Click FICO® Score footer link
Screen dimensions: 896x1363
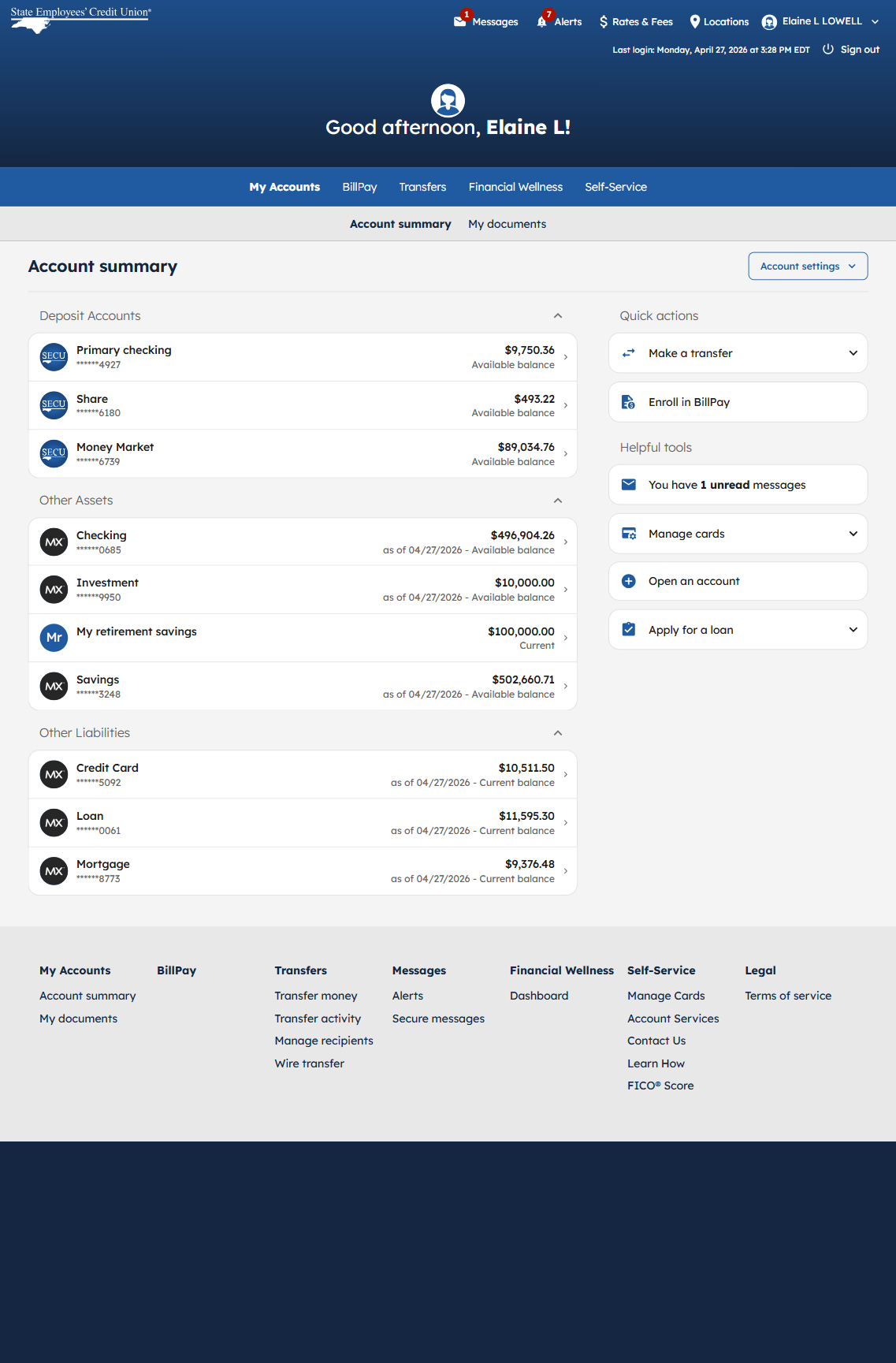coord(660,1086)
